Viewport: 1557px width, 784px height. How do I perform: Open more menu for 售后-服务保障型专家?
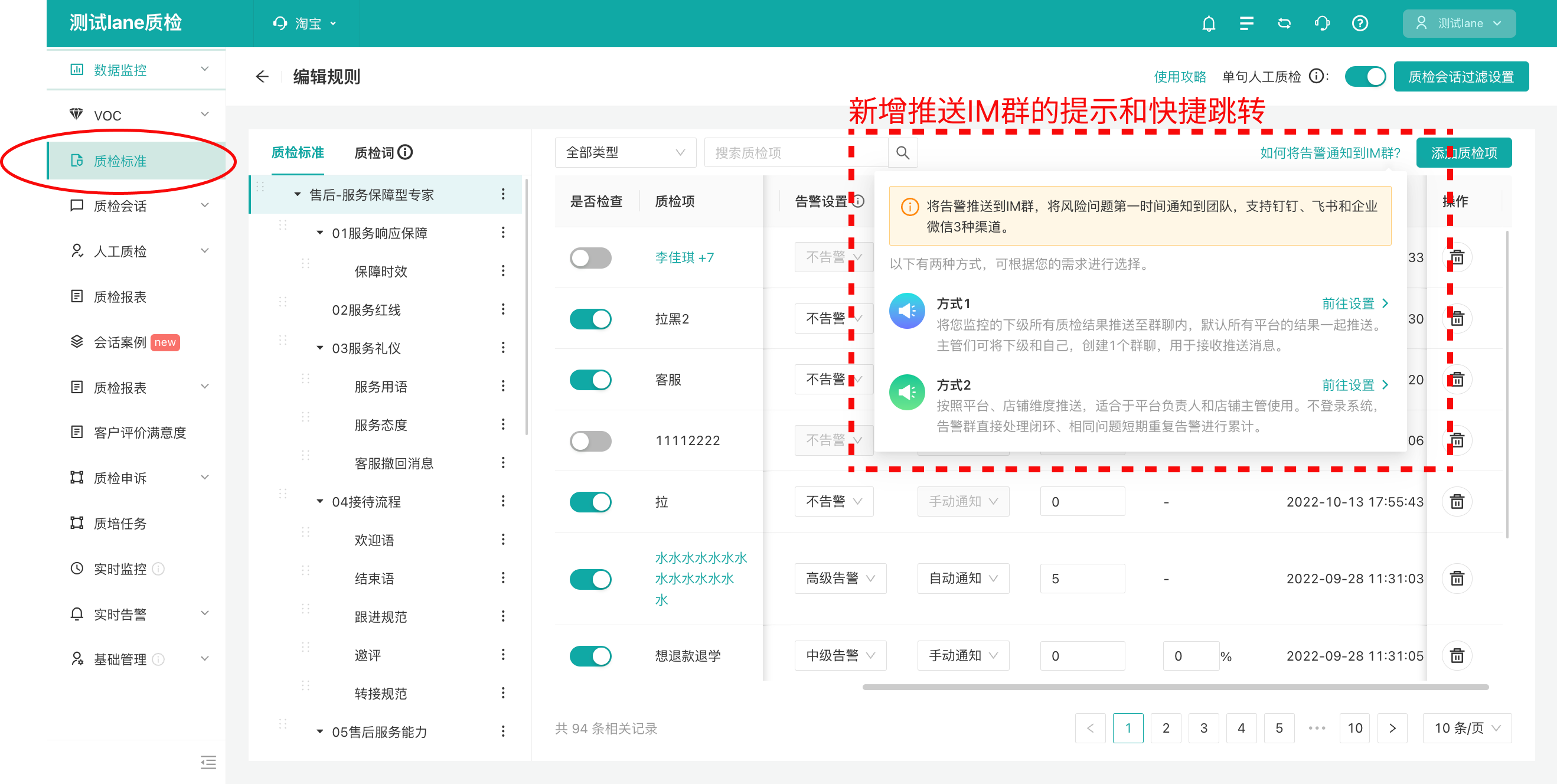point(503,195)
